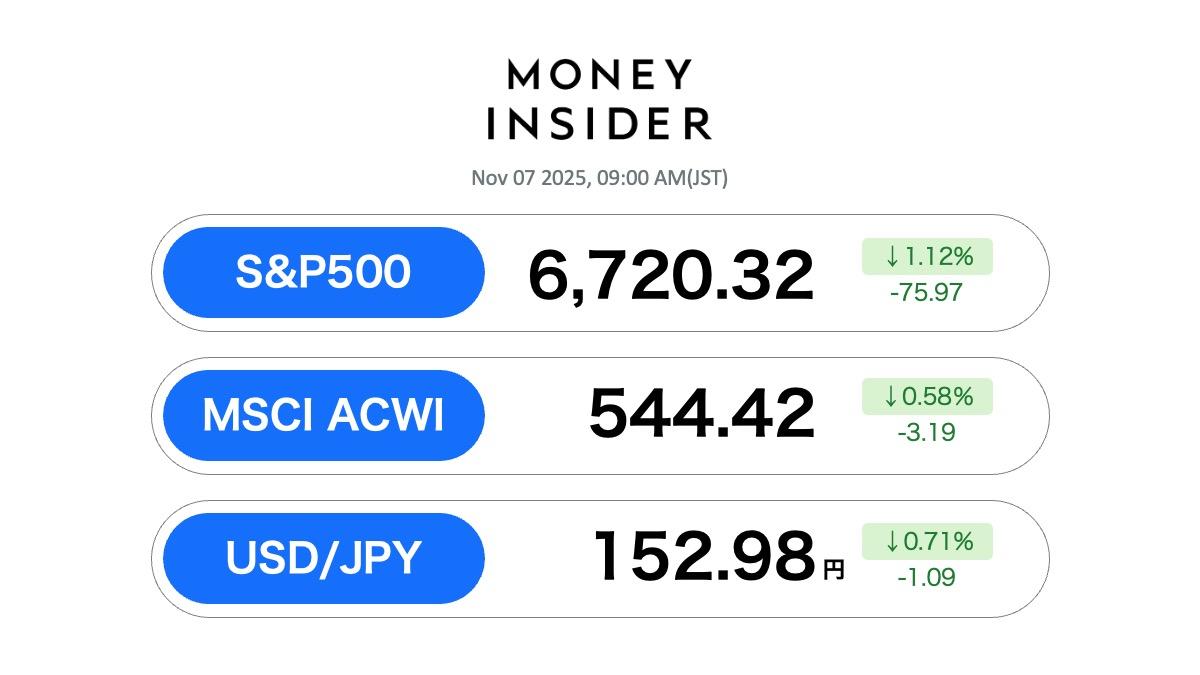Click the 0.58% percentage change text
The height and width of the screenshot is (675, 1200).
tap(938, 397)
